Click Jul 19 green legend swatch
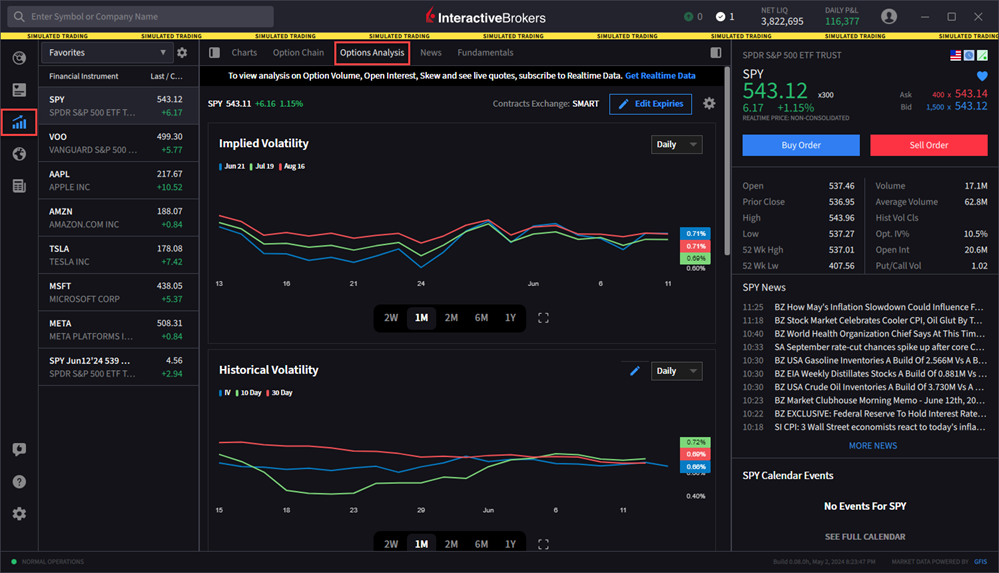Screen dimensions: 999x573 click(251, 166)
